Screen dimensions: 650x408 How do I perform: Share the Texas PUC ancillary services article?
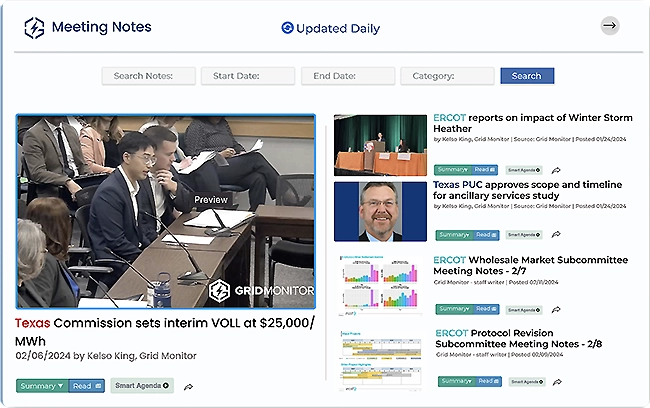[x=556, y=235]
